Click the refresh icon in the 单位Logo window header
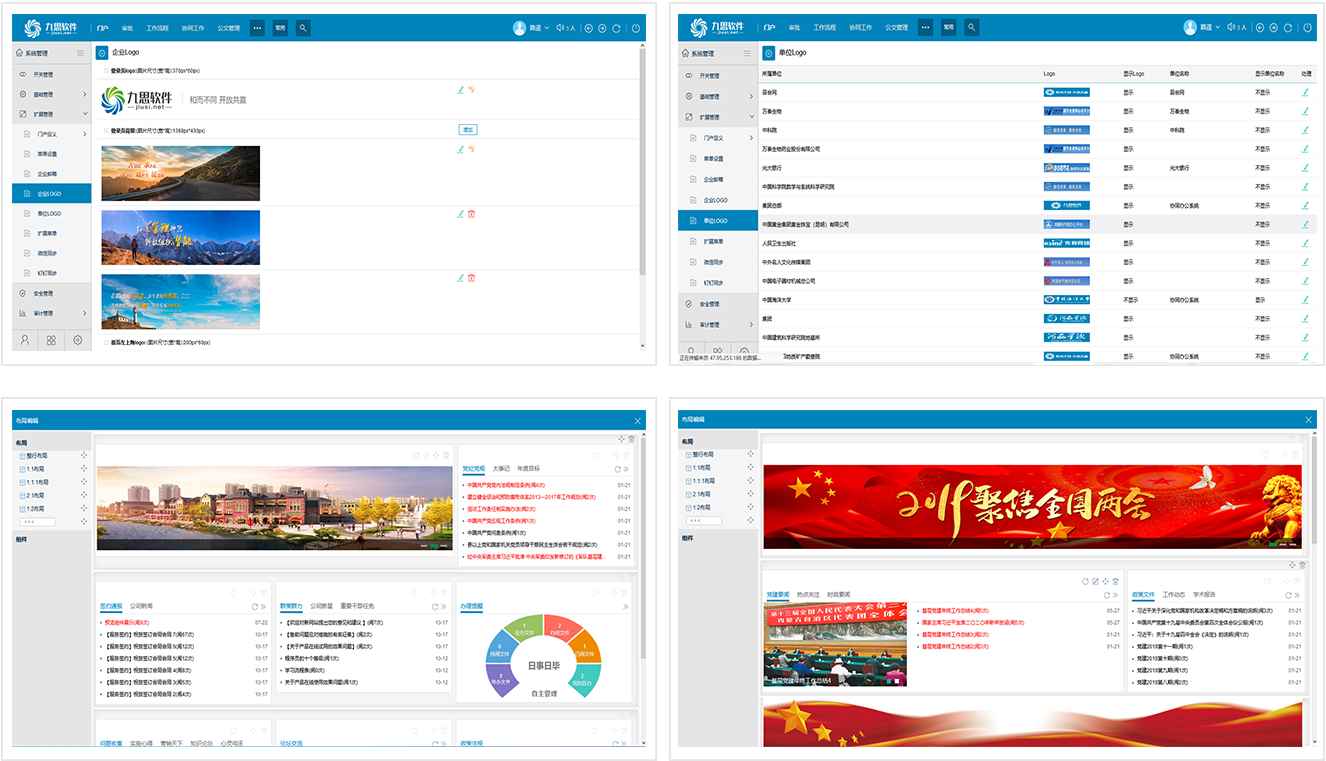Image resolution: width=1326 pixels, height=761 pixels. [1288, 28]
